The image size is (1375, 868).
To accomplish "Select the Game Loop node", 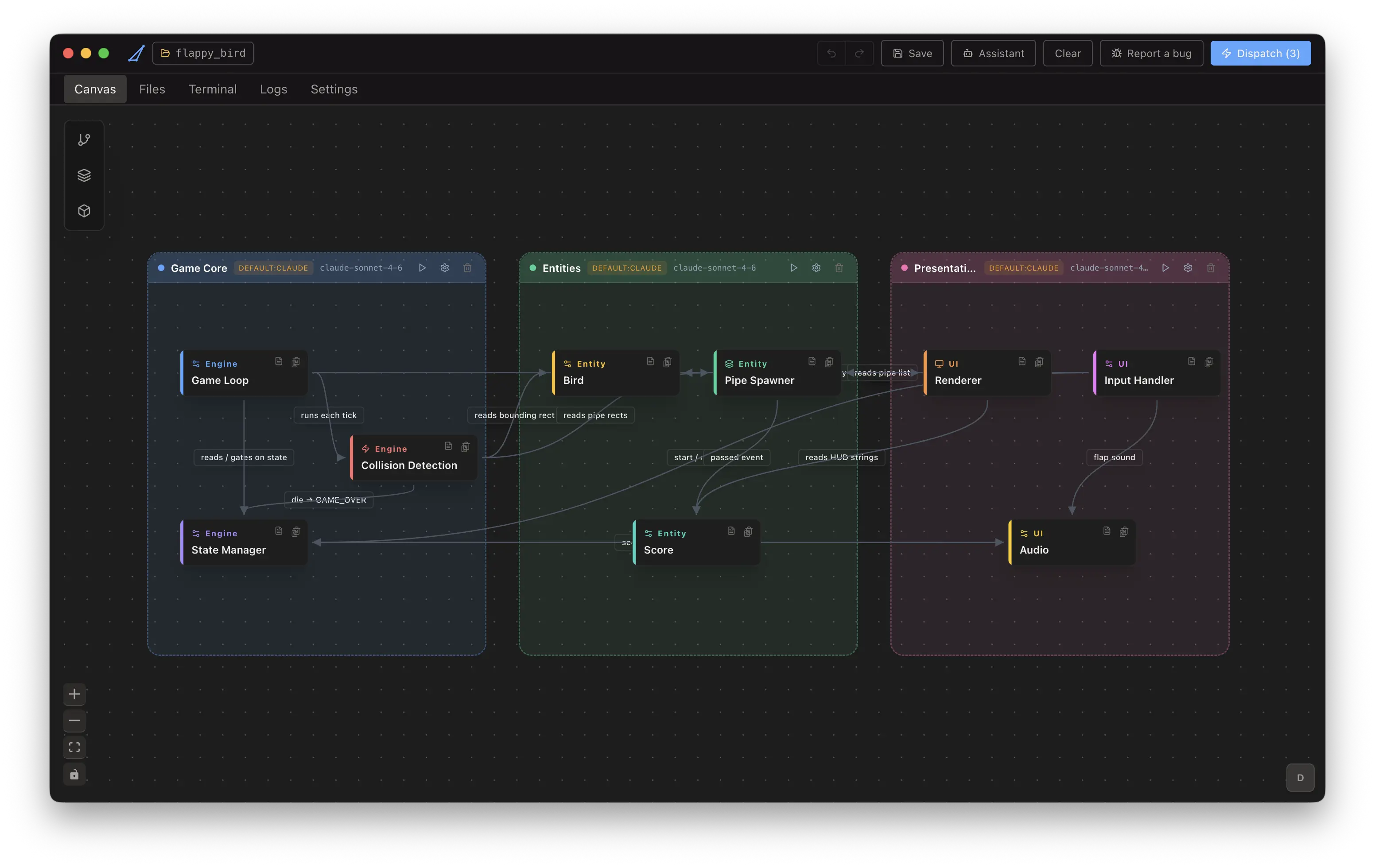I will pos(245,372).
